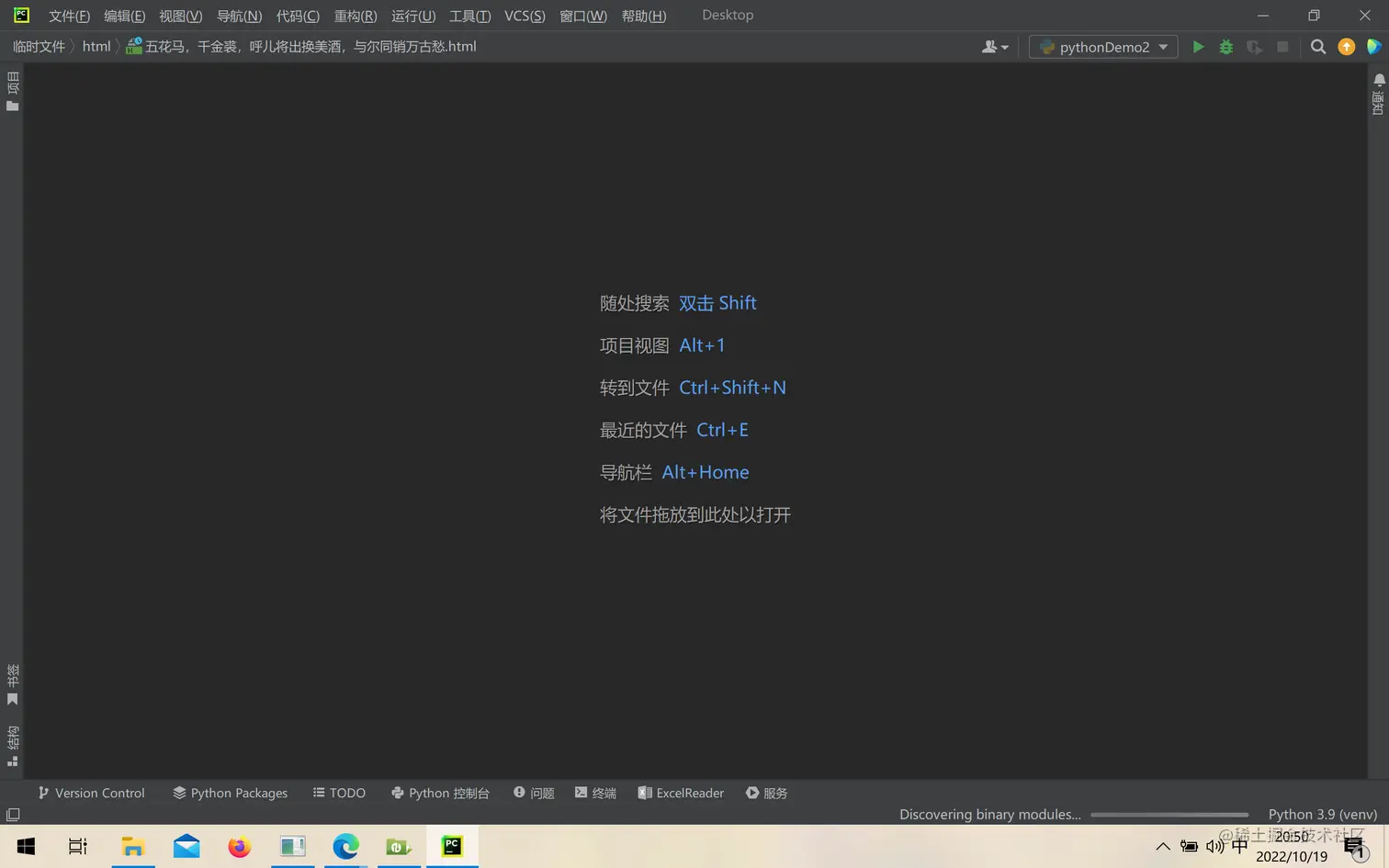Screen dimensions: 1389x868
Task: Open Task View on the taskbar
Action: [78, 846]
